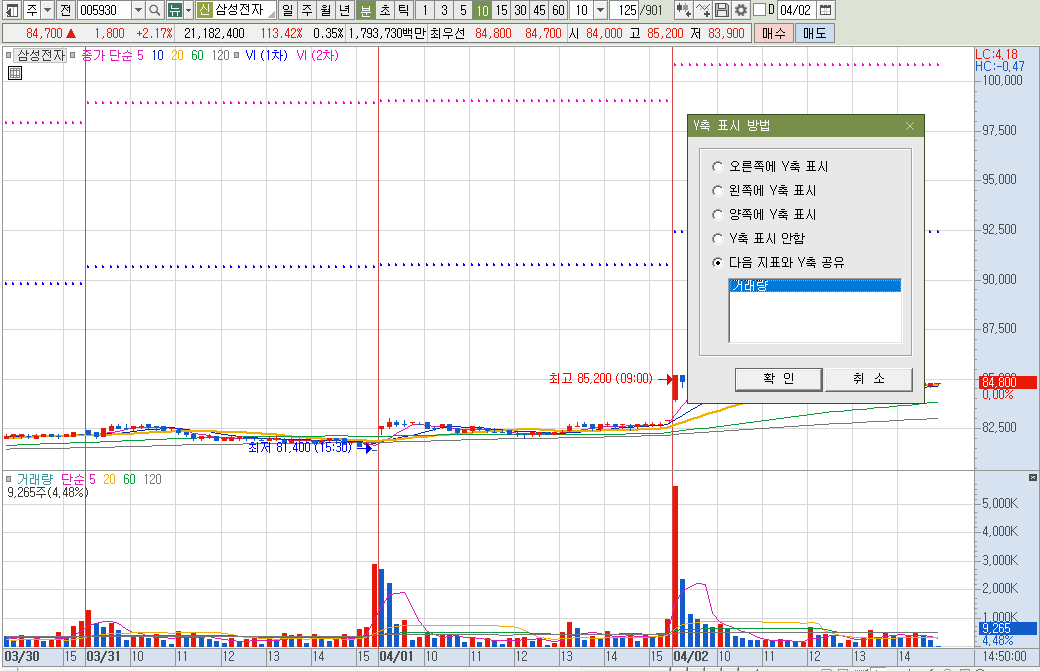The width and height of the screenshot is (1040, 671).
Task: Click the 최저 81,400 (15:30) annotation
Action: (300, 448)
